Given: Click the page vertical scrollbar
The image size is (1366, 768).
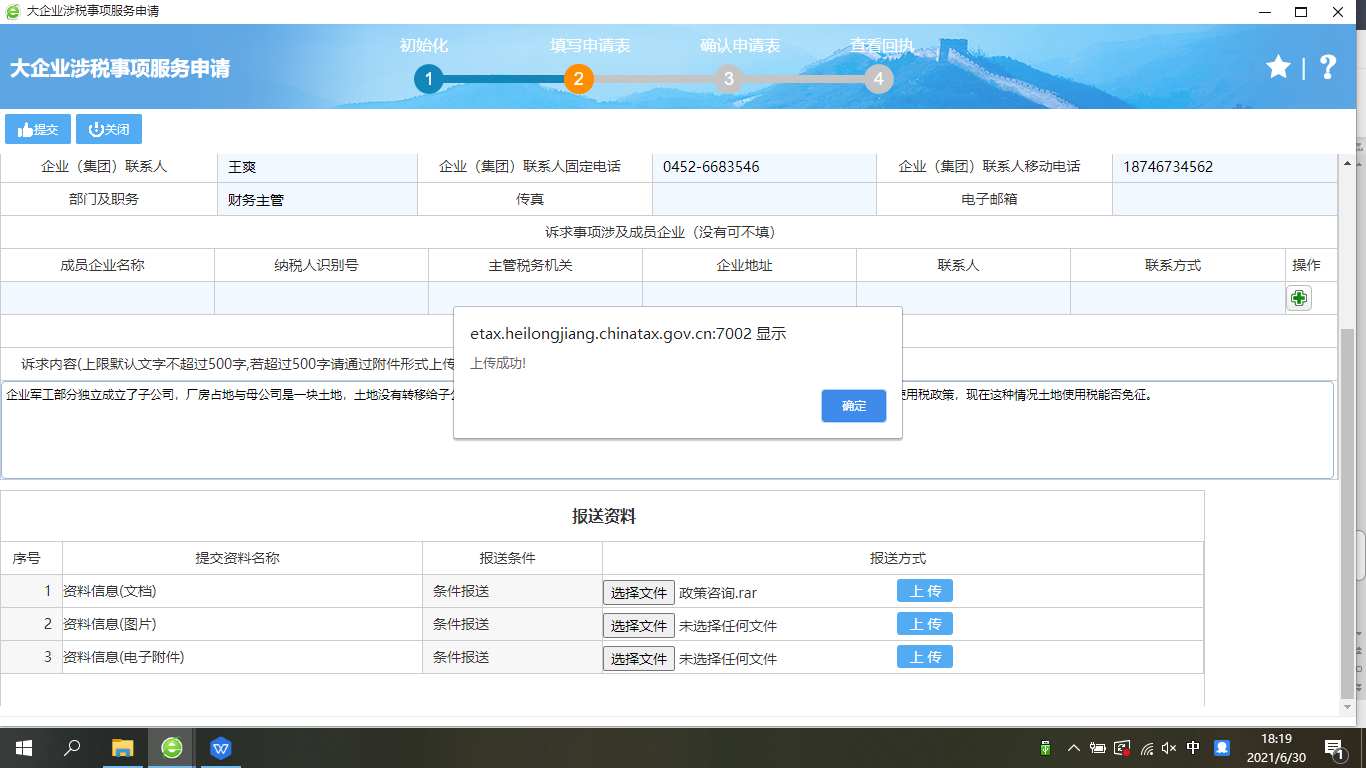Looking at the screenshot, I should point(1346,500).
